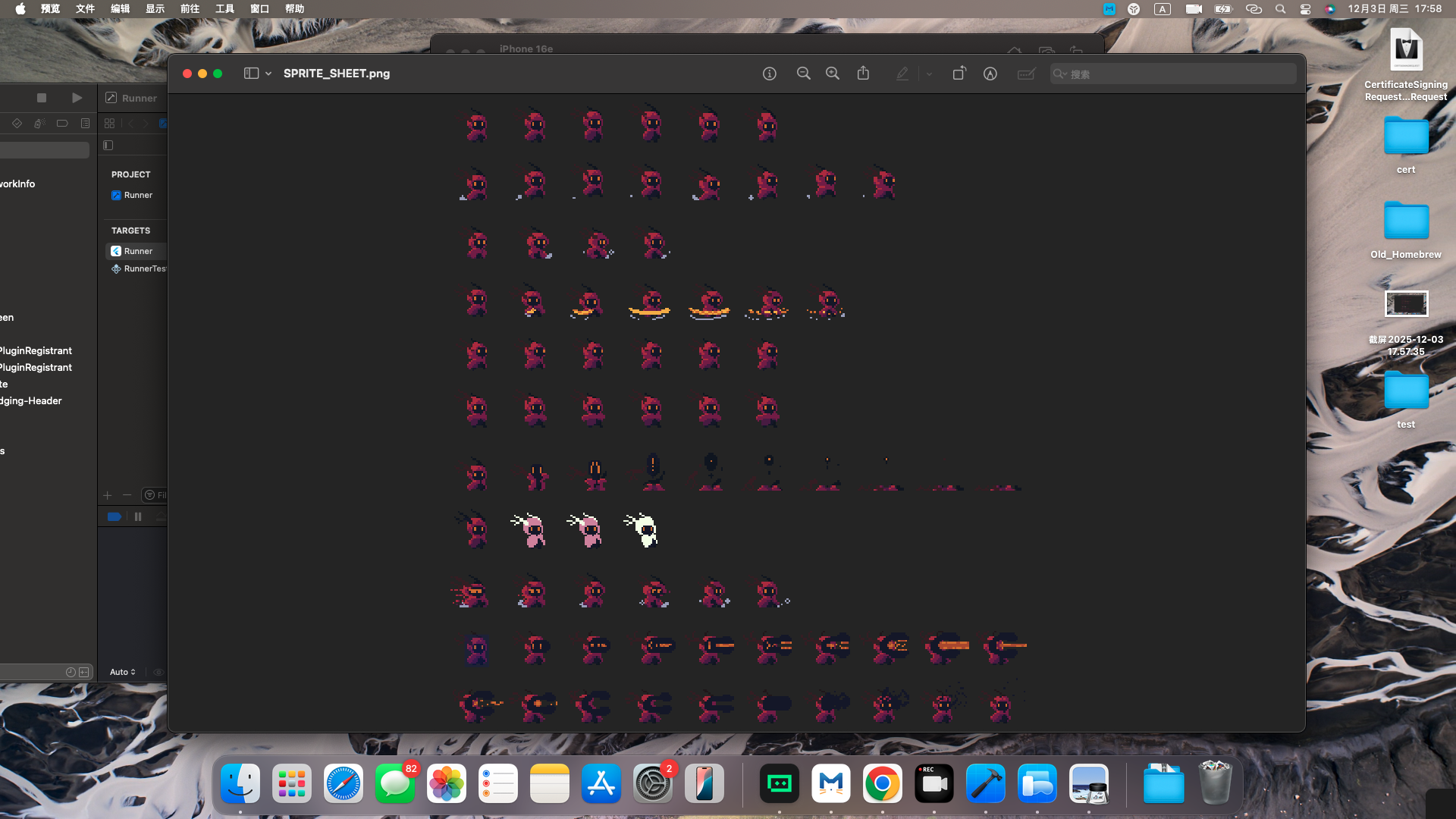Select the highlight pen tool
1456x819 pixels.
pyautogui.click(x=902, y=74)
